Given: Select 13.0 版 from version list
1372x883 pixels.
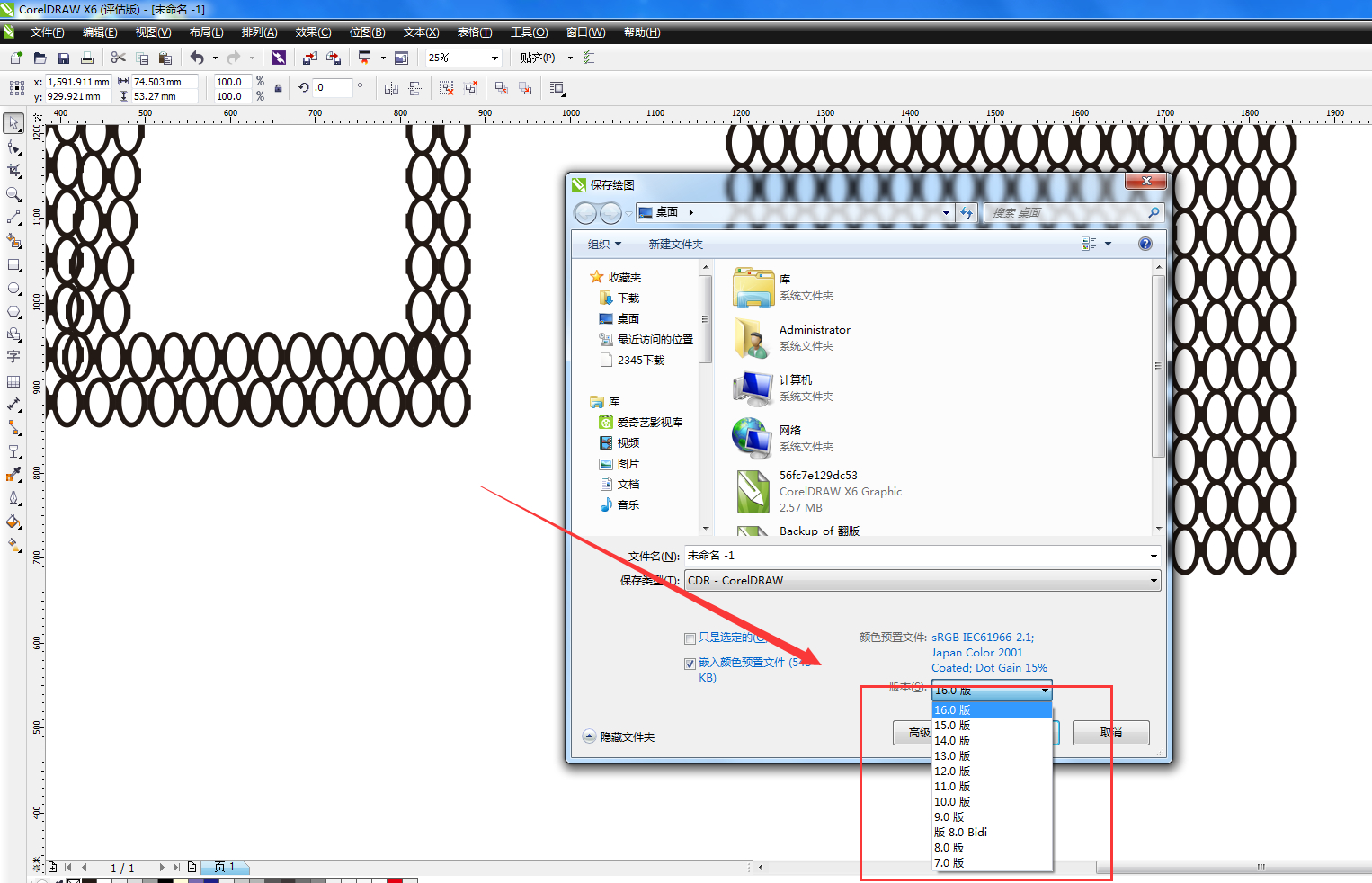Looking at the screenshot, I should [x=992, y=756].
